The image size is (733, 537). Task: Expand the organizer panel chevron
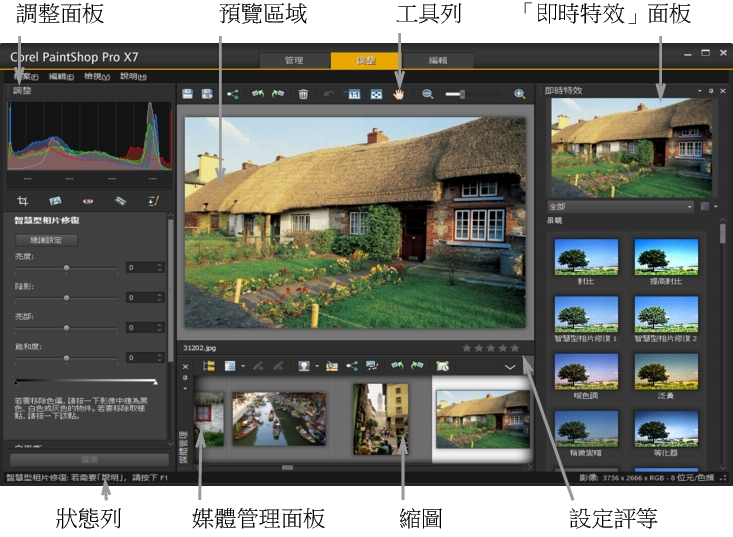click(x=510, y=367)
